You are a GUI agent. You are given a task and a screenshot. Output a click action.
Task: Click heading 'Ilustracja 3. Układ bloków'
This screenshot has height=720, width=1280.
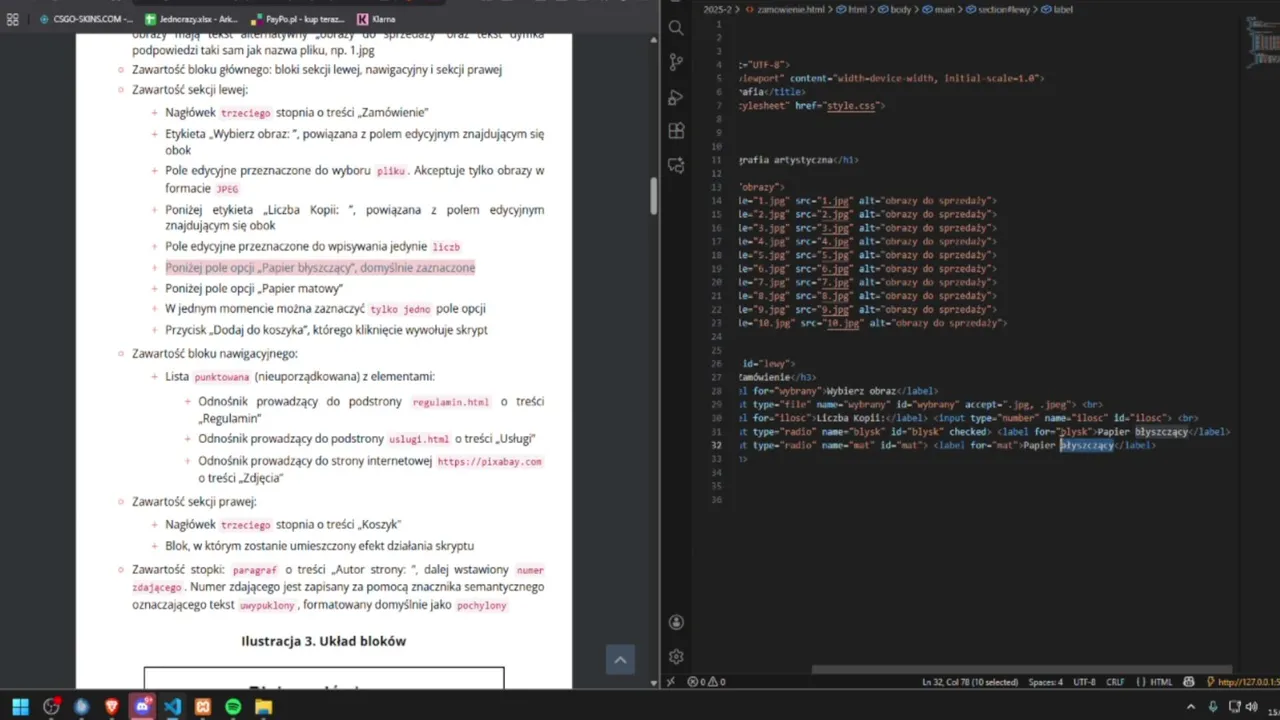pyautogui.click(x=323, y=641)
